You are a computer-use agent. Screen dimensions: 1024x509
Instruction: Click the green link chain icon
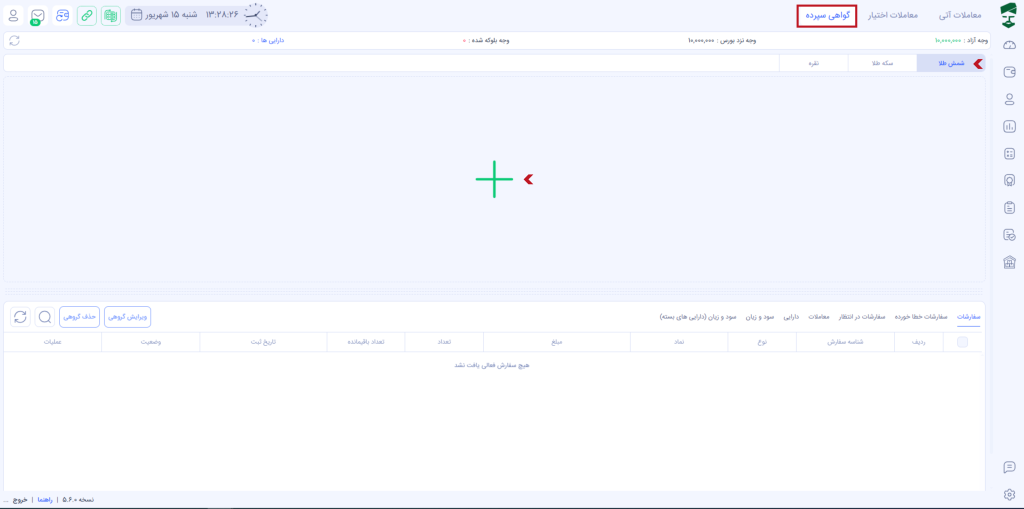[87, 16]
